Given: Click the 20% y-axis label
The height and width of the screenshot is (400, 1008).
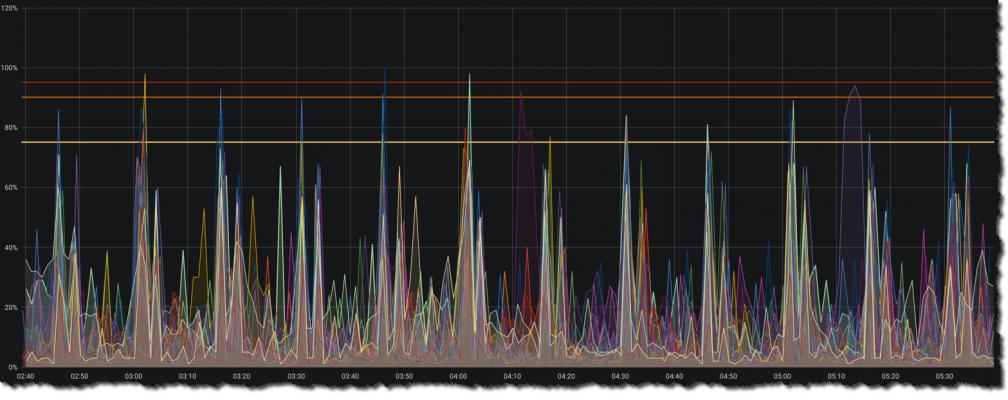Looking at the screenshot, I should pyautogui.click(x=11, y=307).
